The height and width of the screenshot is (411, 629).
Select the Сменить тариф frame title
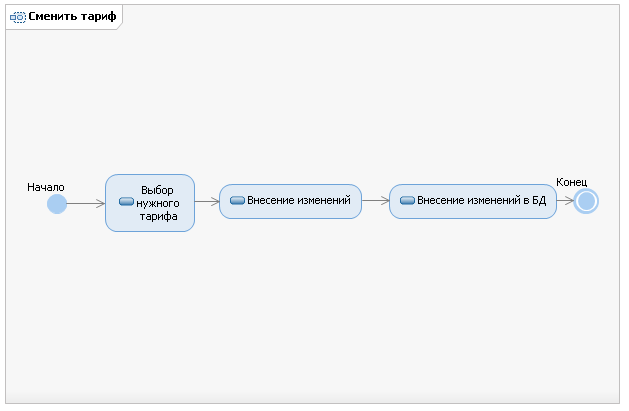coord(72,16)
